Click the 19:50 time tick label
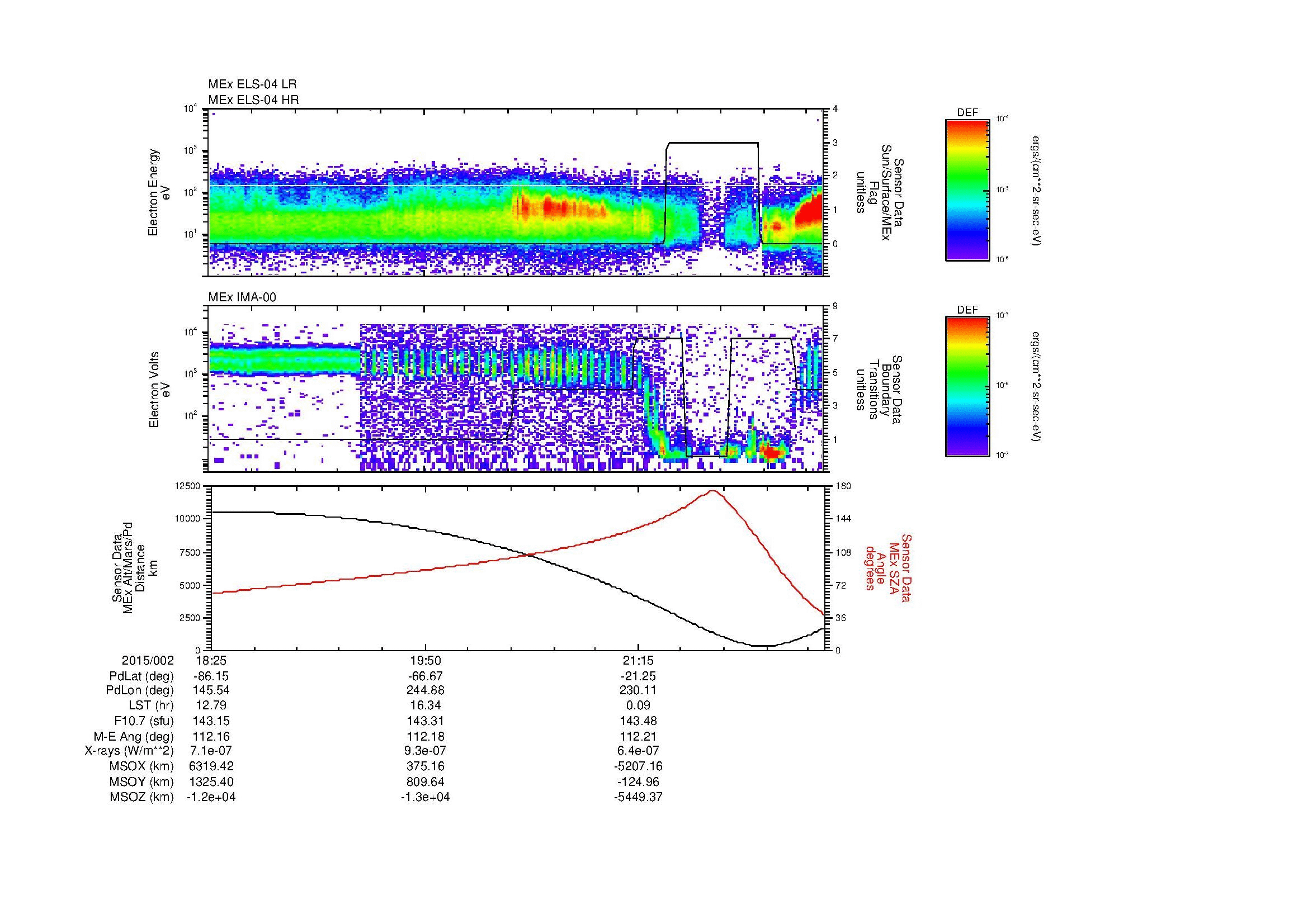 [425, 660]
